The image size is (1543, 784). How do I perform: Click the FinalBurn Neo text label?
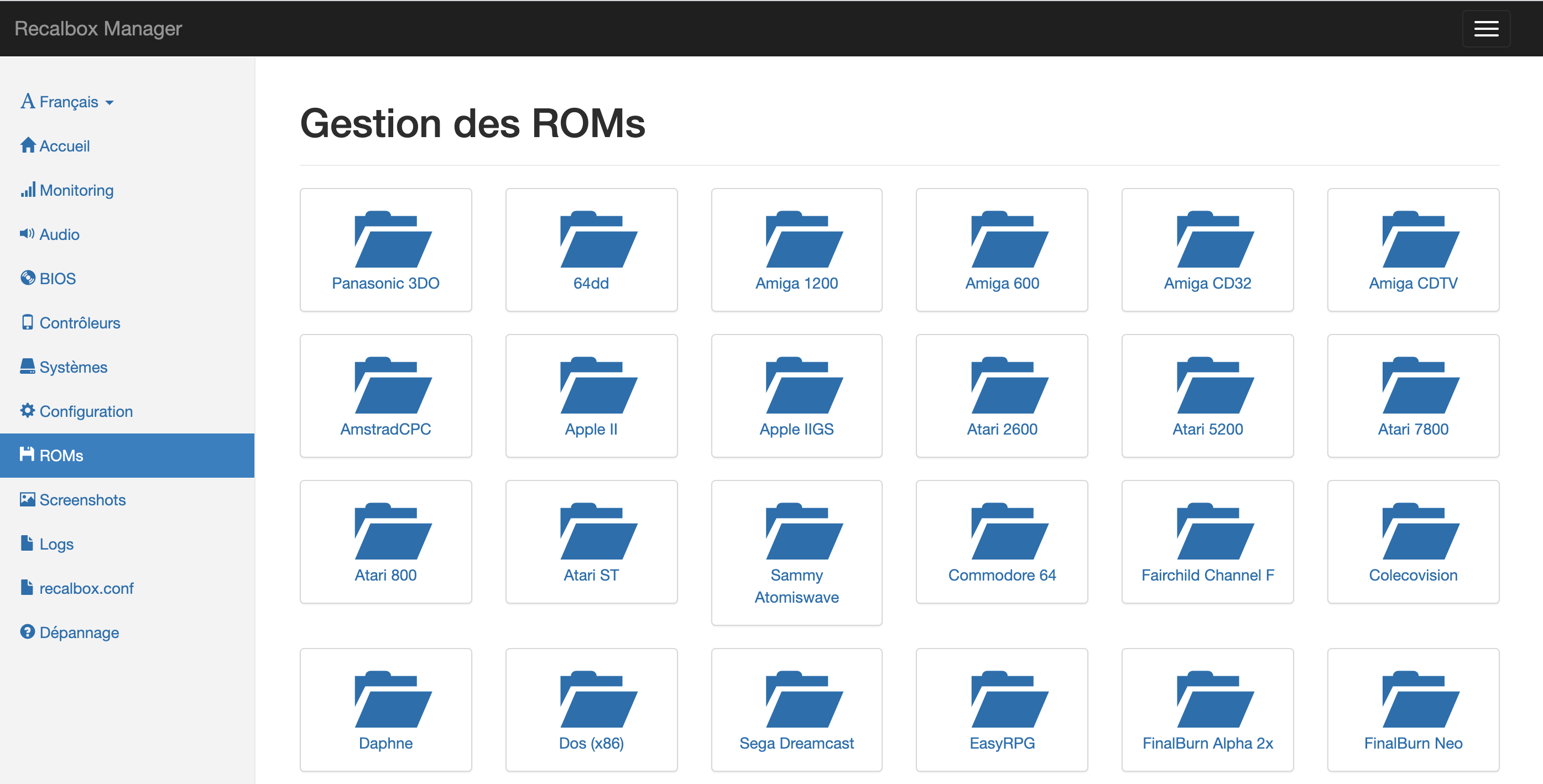point(1413,743)
